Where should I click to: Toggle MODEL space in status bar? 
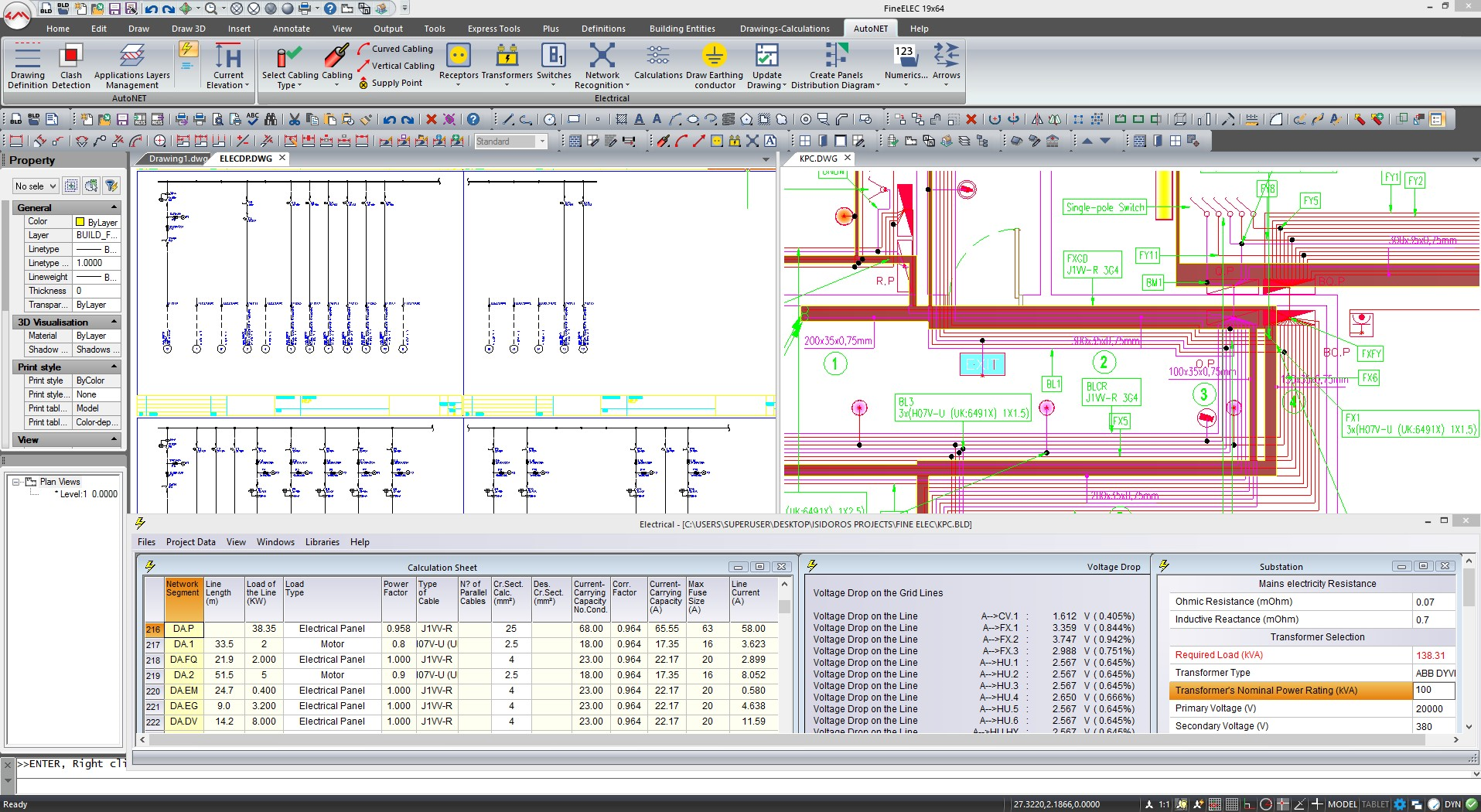coord(1342,804)
